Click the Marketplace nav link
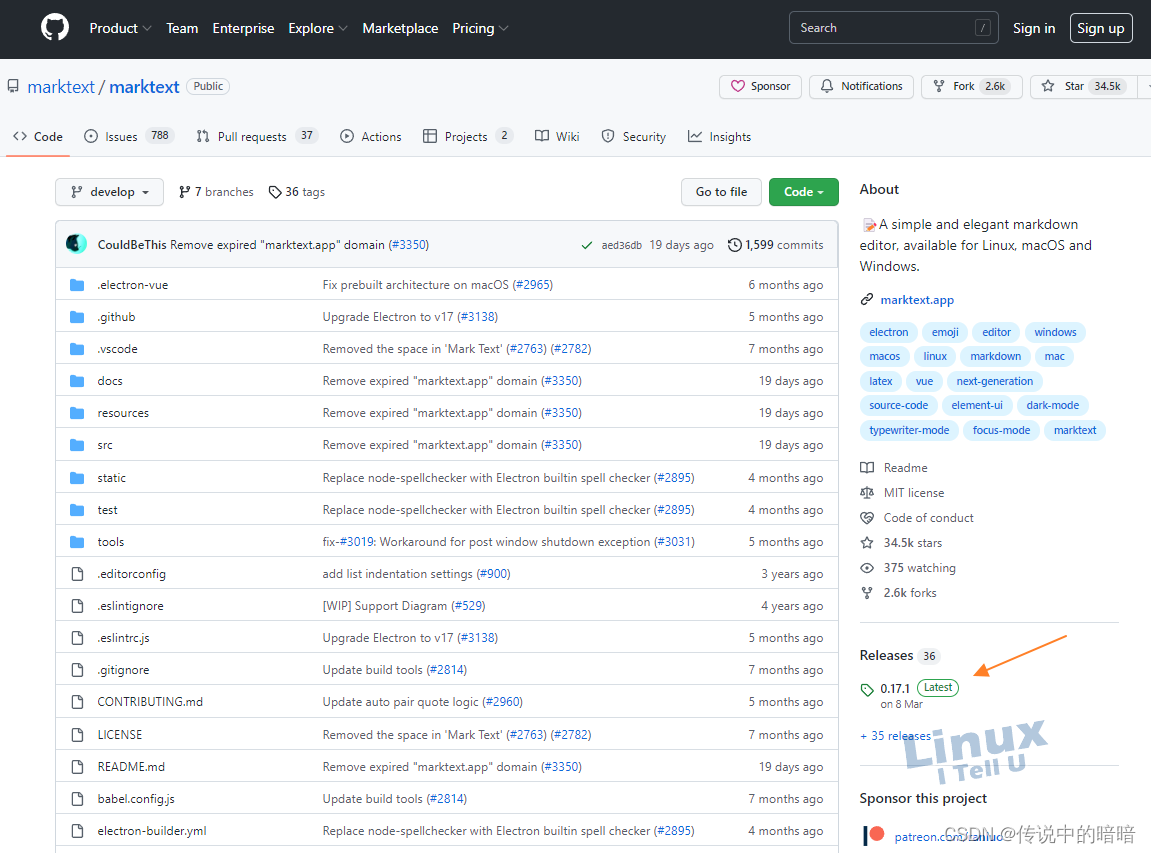1151x853 pixels. point(400,28)
